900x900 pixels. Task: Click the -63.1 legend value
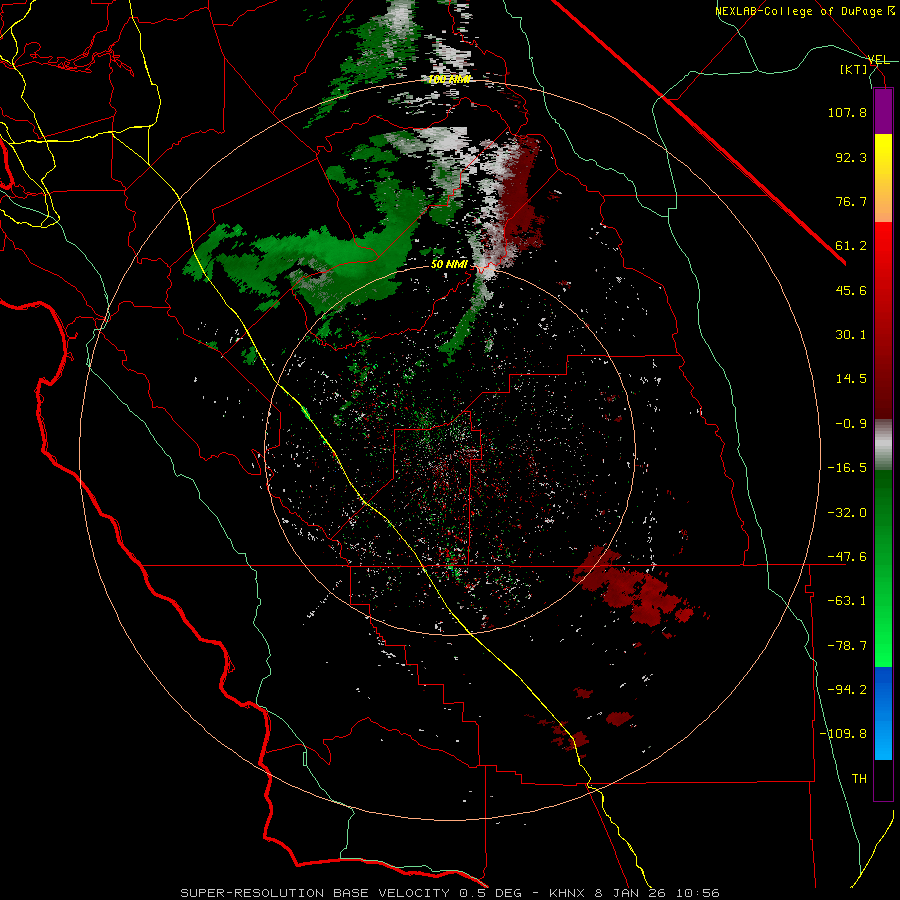(x=847, y=601)
